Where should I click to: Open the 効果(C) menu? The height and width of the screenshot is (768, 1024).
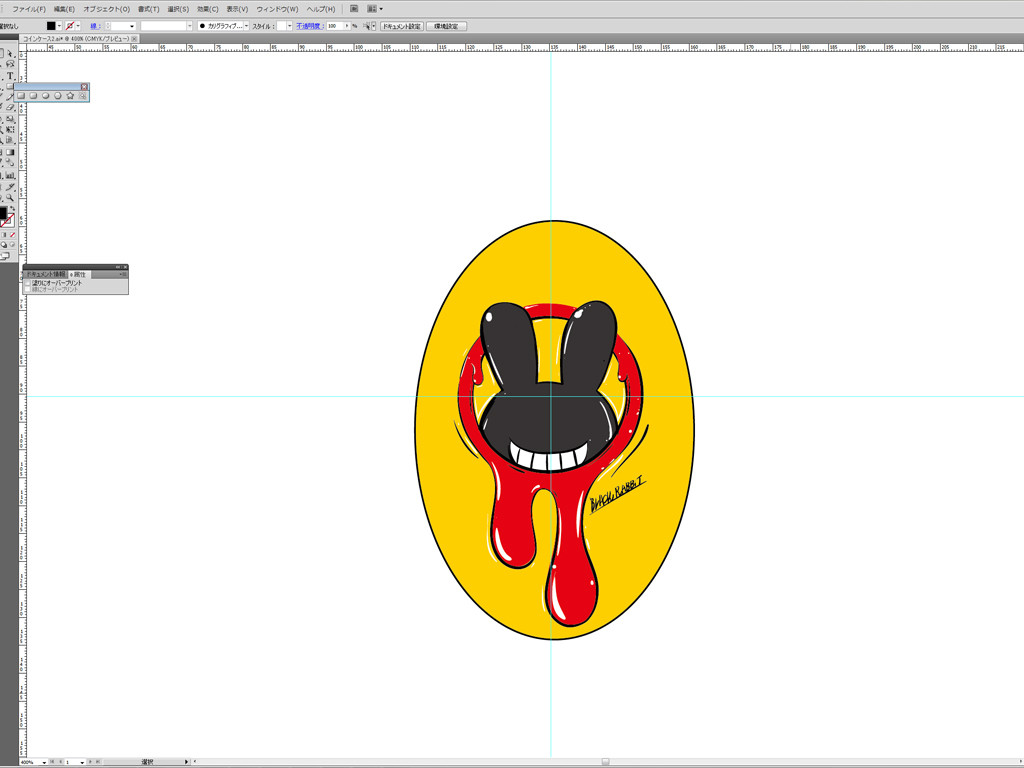pos(207,9)
